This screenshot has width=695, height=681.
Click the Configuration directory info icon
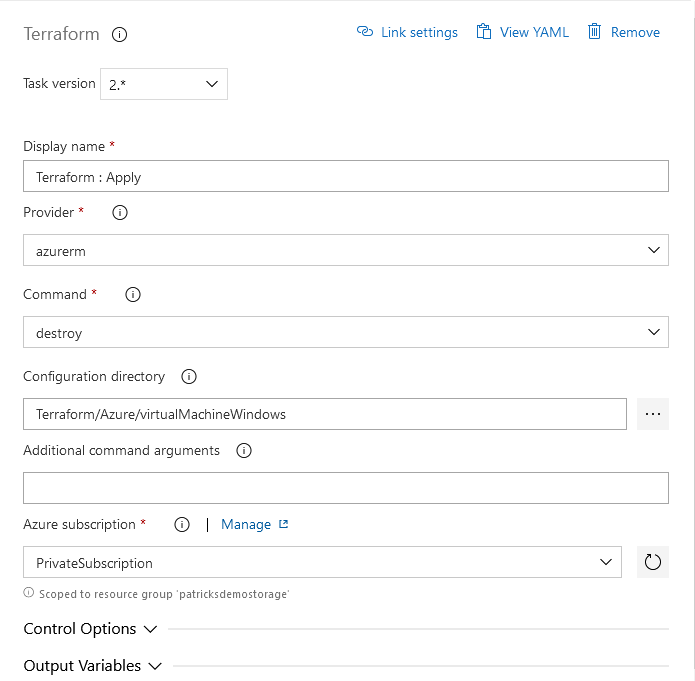(189, 376)
